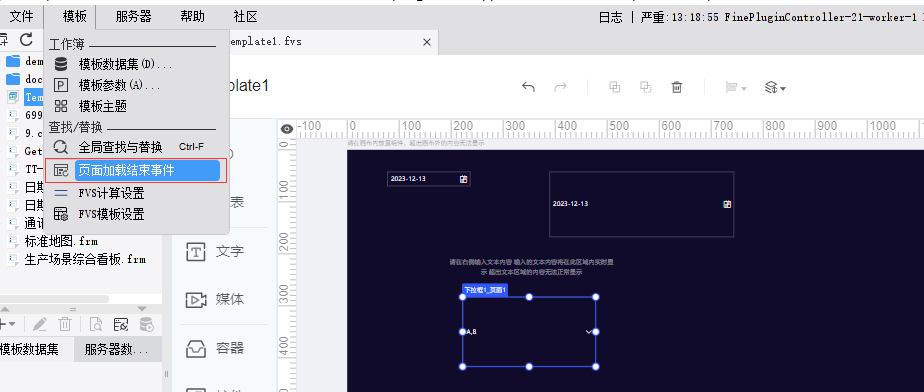Click the redo arrow icon
Screen dimensions: 924x392
coord(560,87)
